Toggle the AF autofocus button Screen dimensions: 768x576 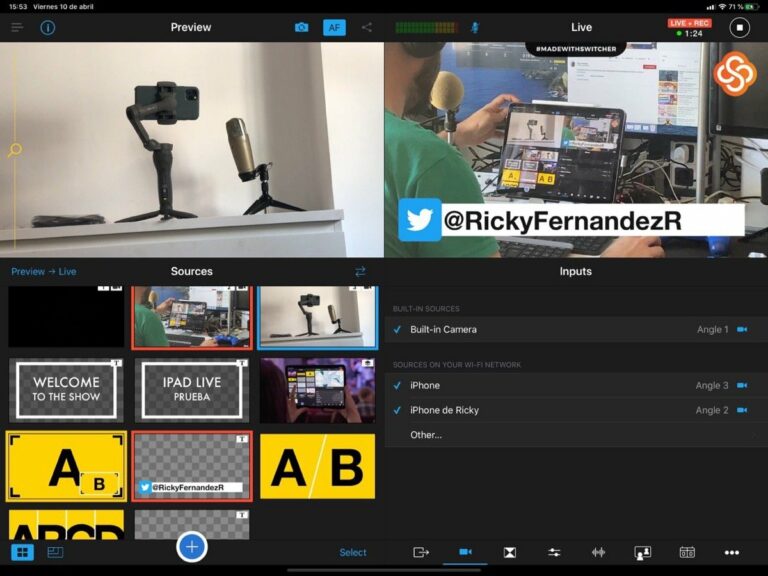(335, 27)
